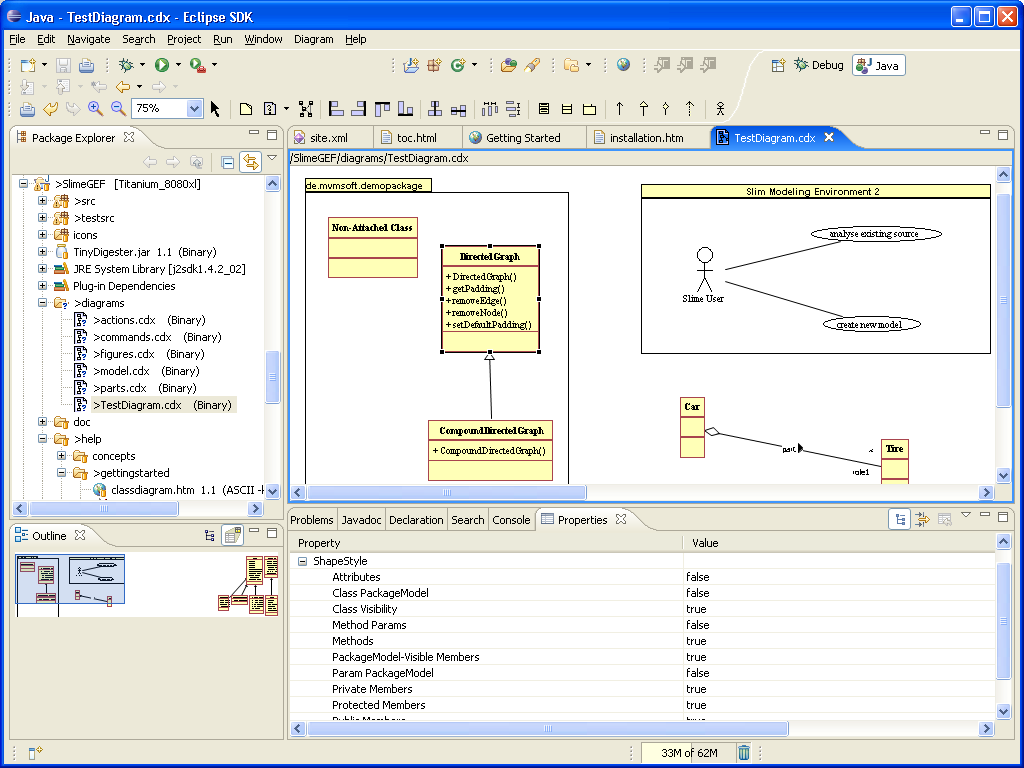Expand the concepts folder node

pyautogui.click(x=61, y=456)
